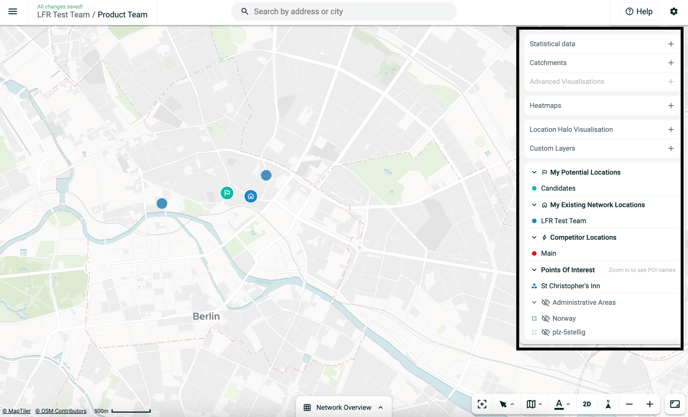Show the Administrative Areas layer
Viewport: 688px width, 417px height.
[x=546, y=302]
